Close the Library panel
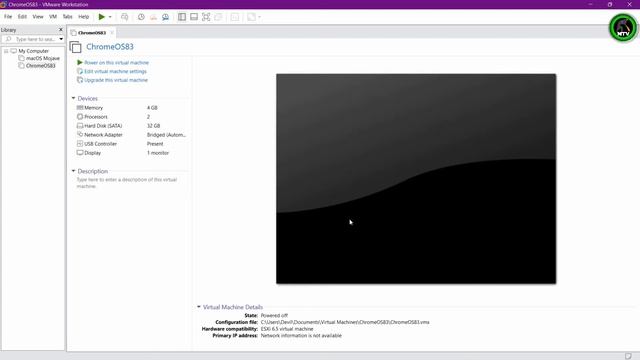 pos(61,30)
